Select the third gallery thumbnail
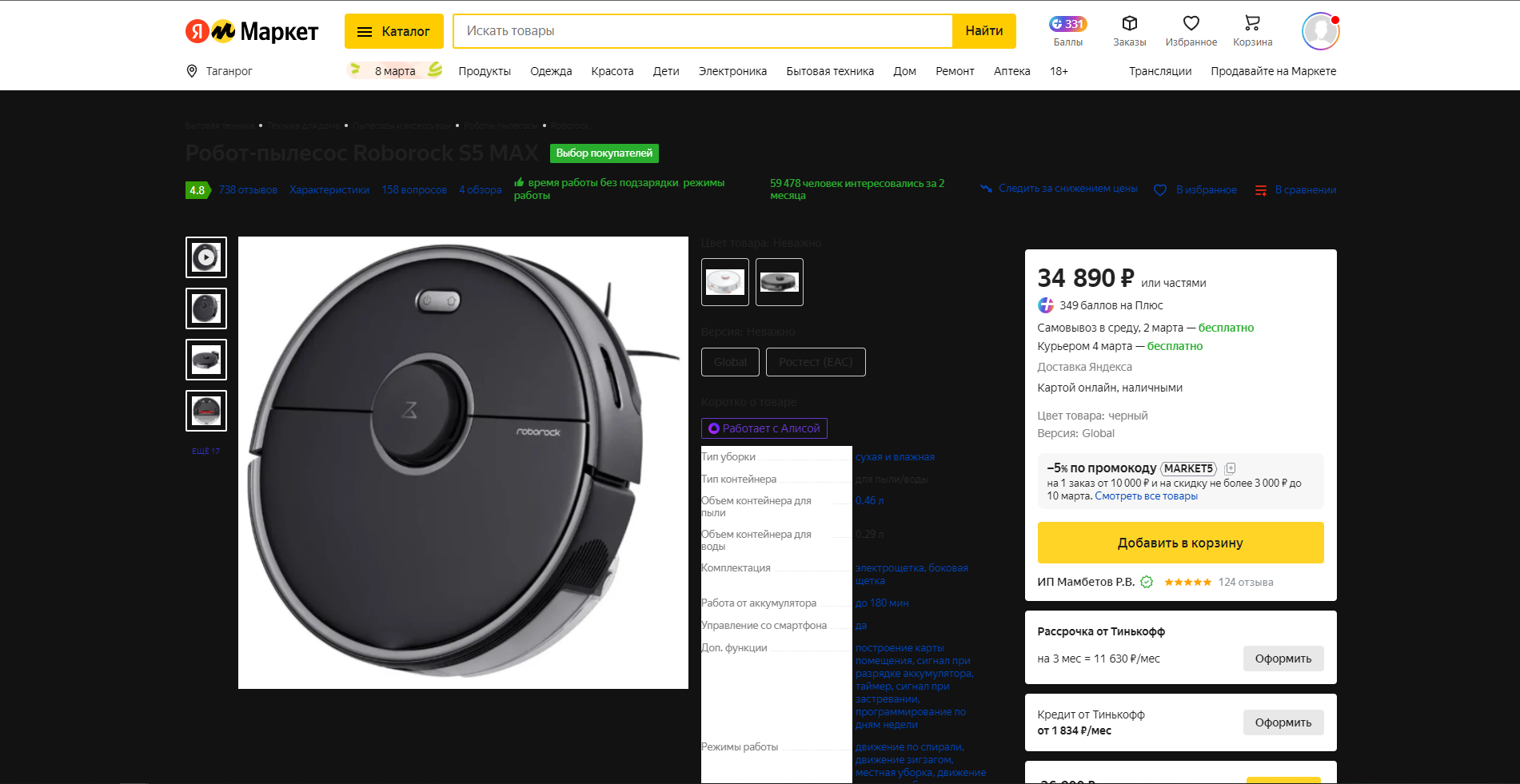 tap(206, 360)
